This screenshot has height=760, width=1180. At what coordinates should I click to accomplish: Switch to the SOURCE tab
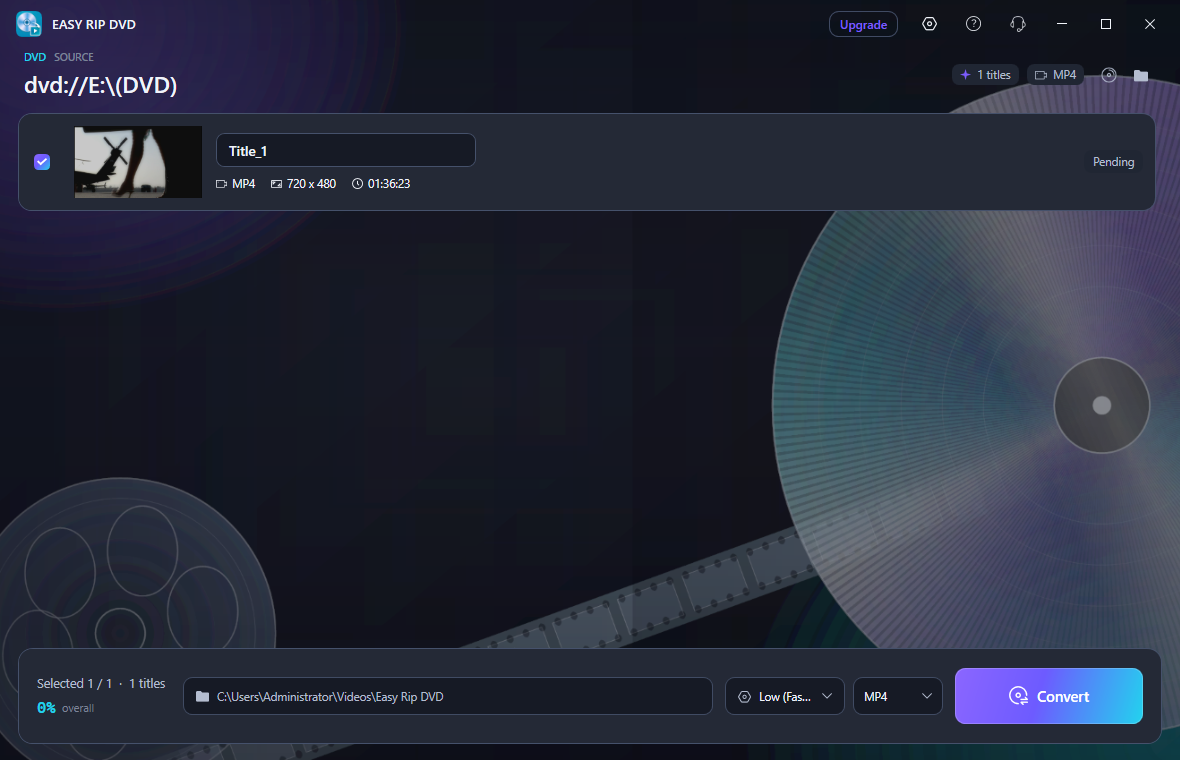(74, 57)
